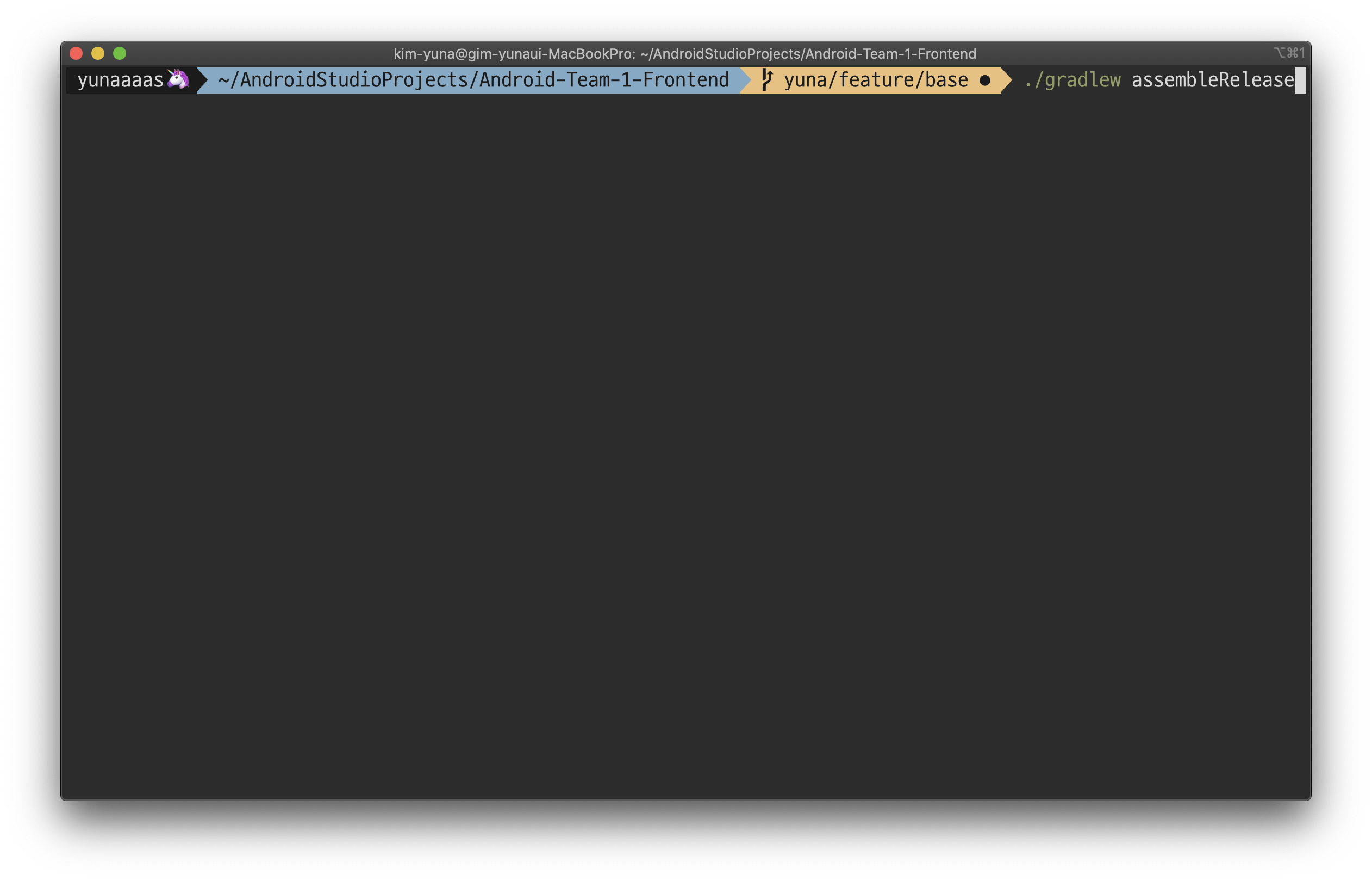This screenshot has width=1372, height=881.
Task: Click the ⌥⌘1 window shortcut indicator
Action: pos(1289,53)
